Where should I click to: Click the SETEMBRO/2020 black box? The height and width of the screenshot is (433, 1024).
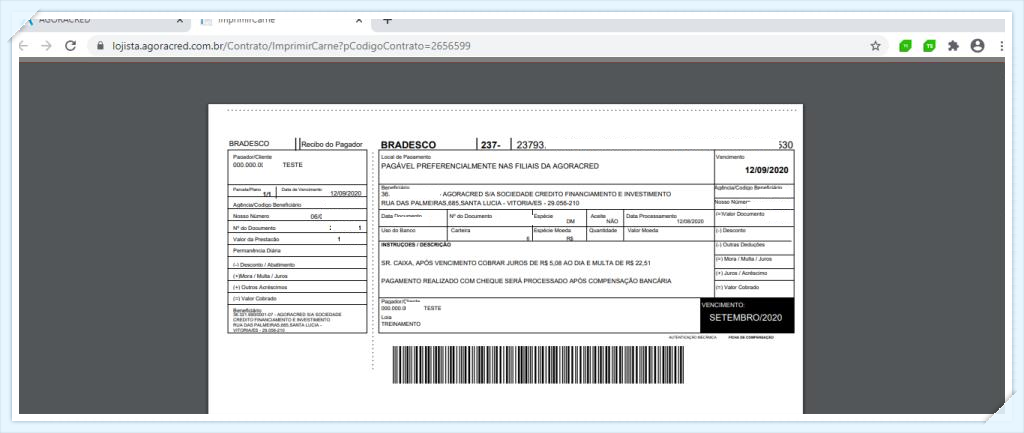point(747,315)
